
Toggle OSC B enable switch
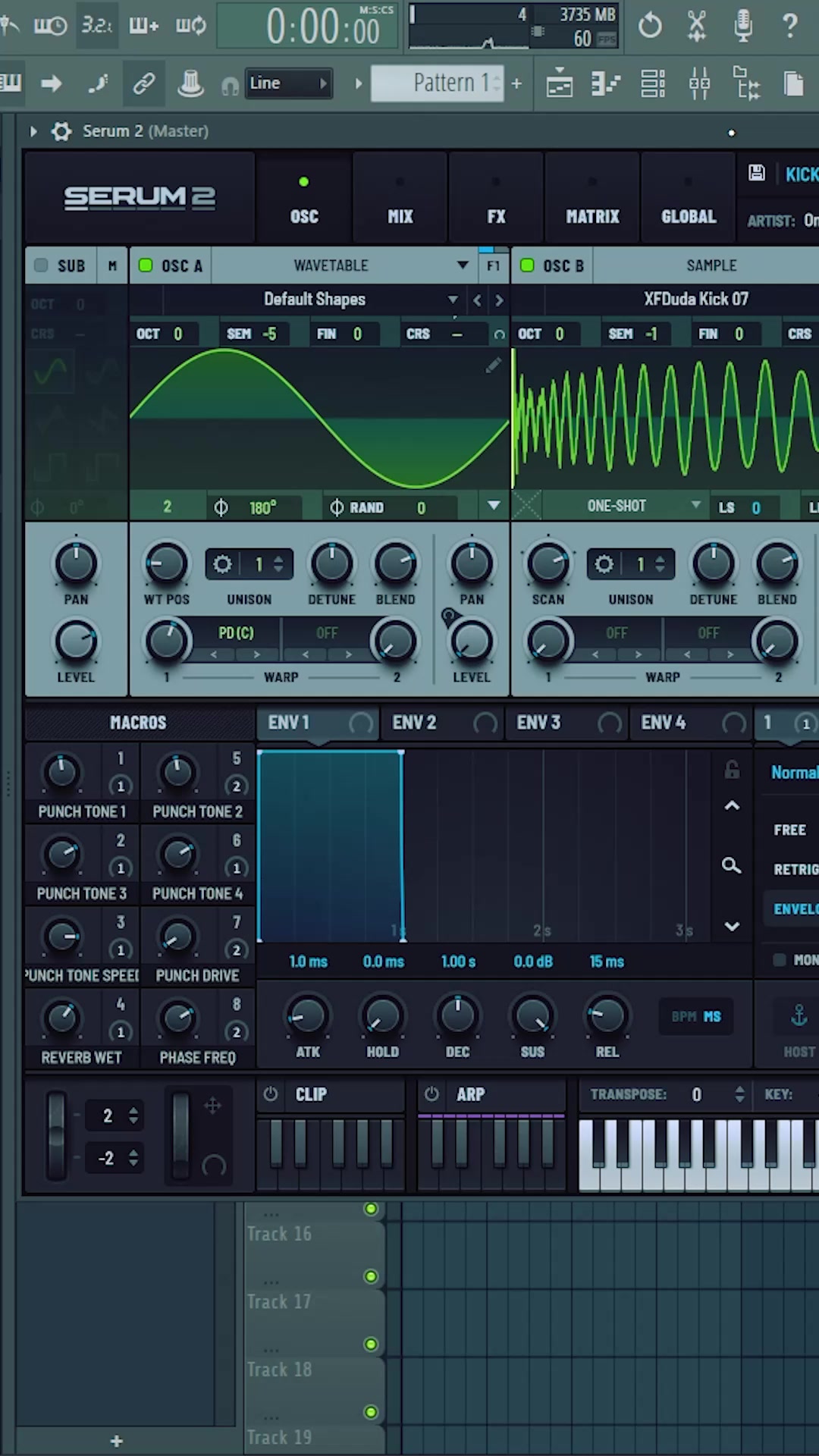[527, 265]
